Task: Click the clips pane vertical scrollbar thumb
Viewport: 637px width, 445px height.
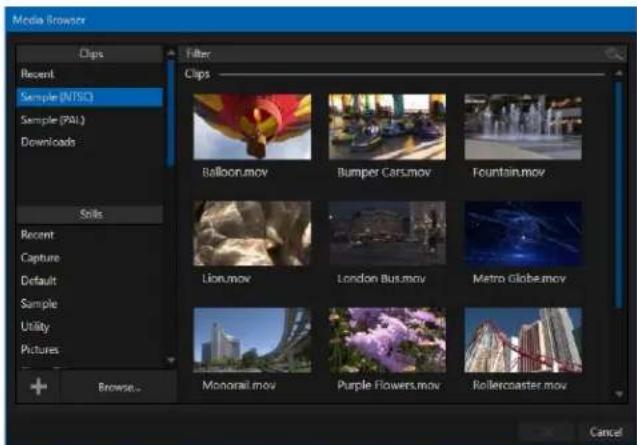Action: [619, 194]
